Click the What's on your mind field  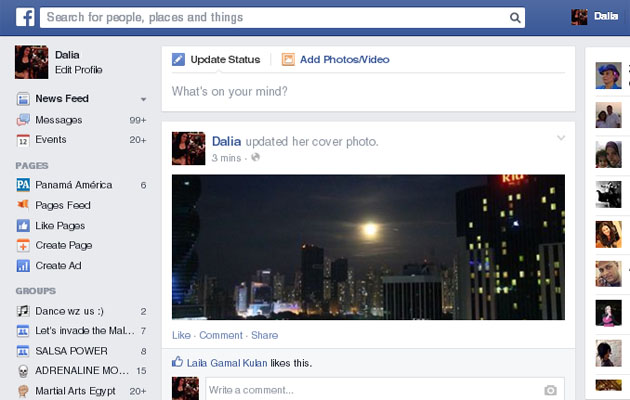click(x=368, y=92)
